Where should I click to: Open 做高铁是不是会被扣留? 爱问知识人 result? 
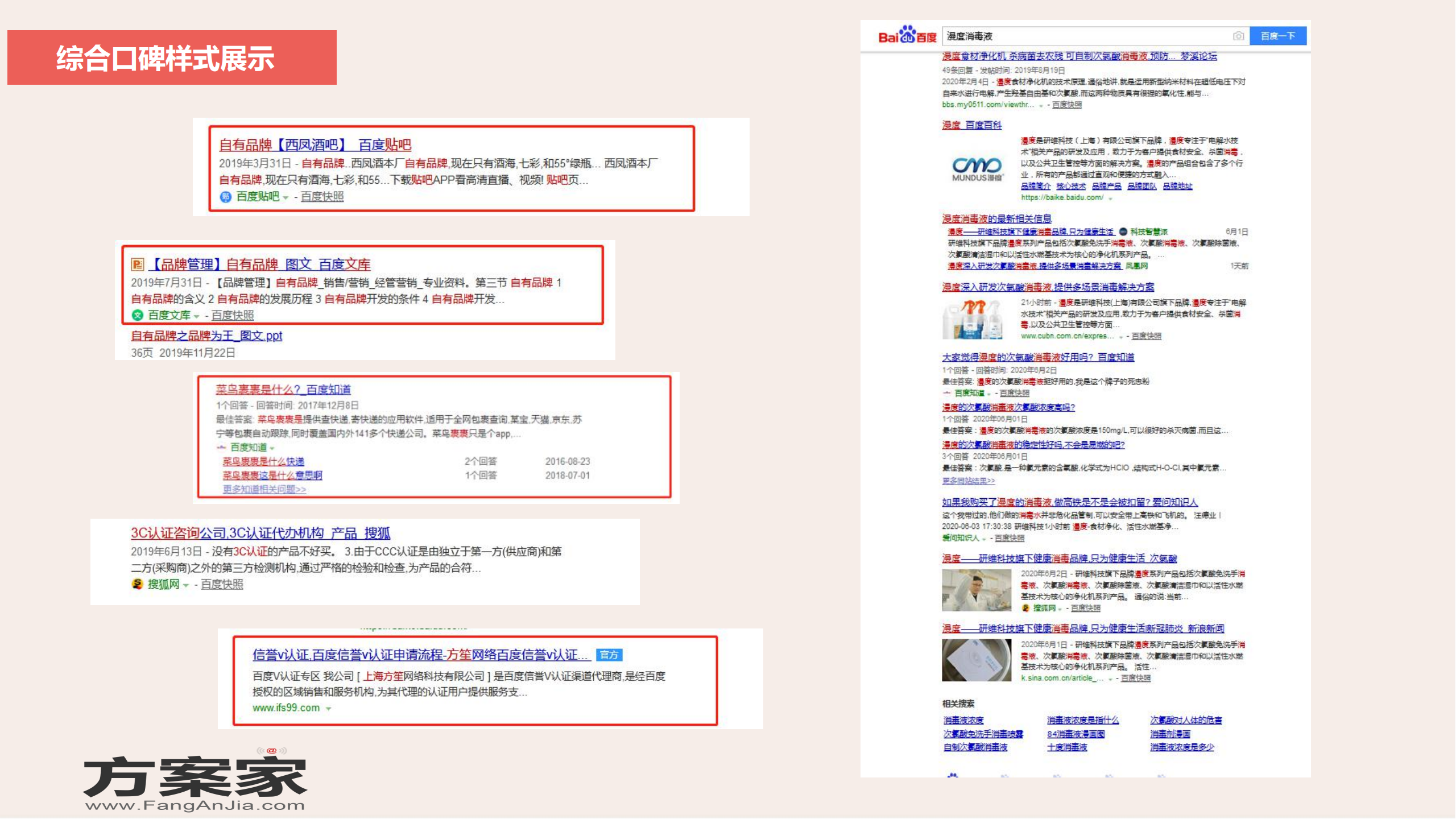tap(1070, 502)
